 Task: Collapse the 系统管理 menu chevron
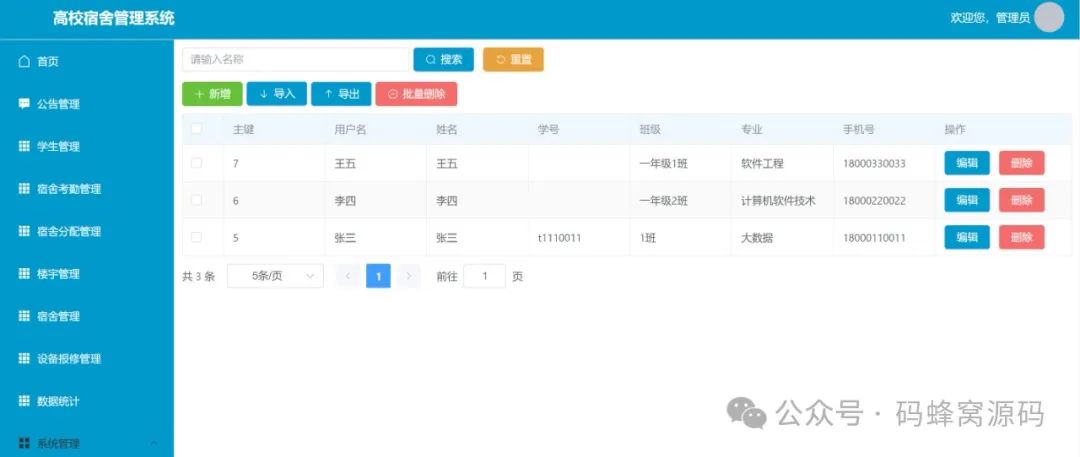pyautogui.click(x=154, y=443)
